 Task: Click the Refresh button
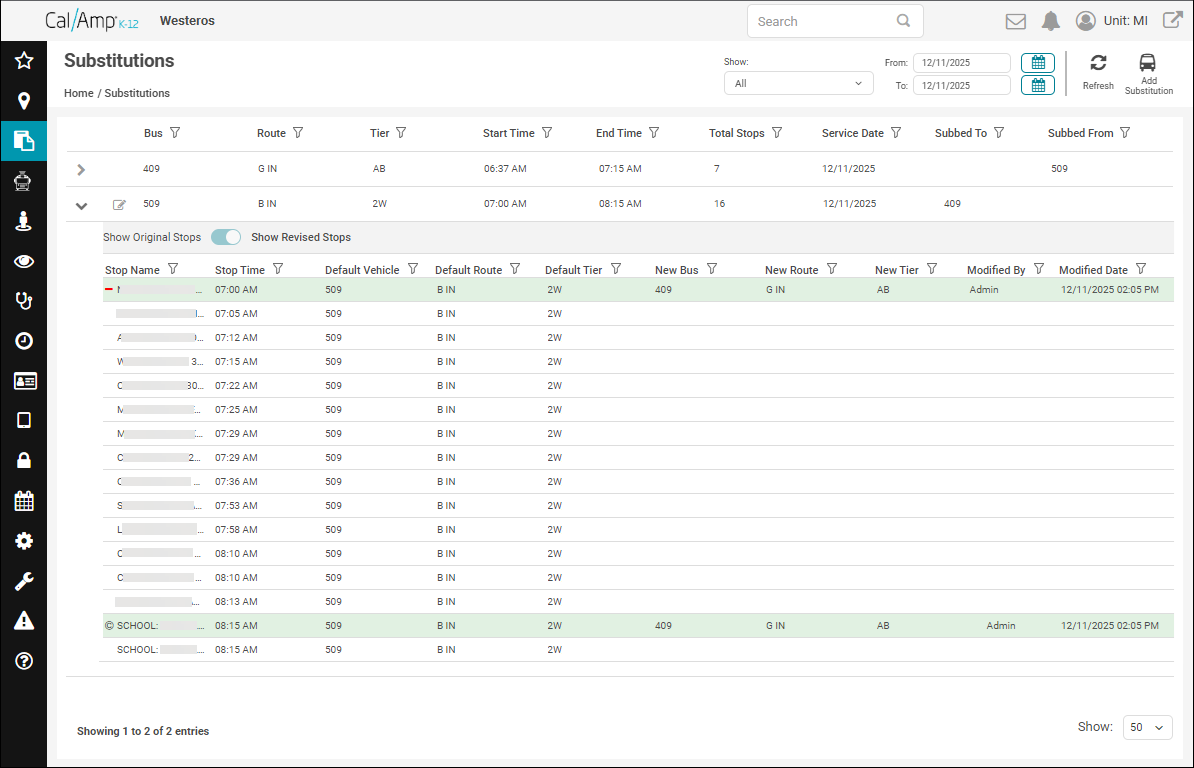click(1098, 72)
